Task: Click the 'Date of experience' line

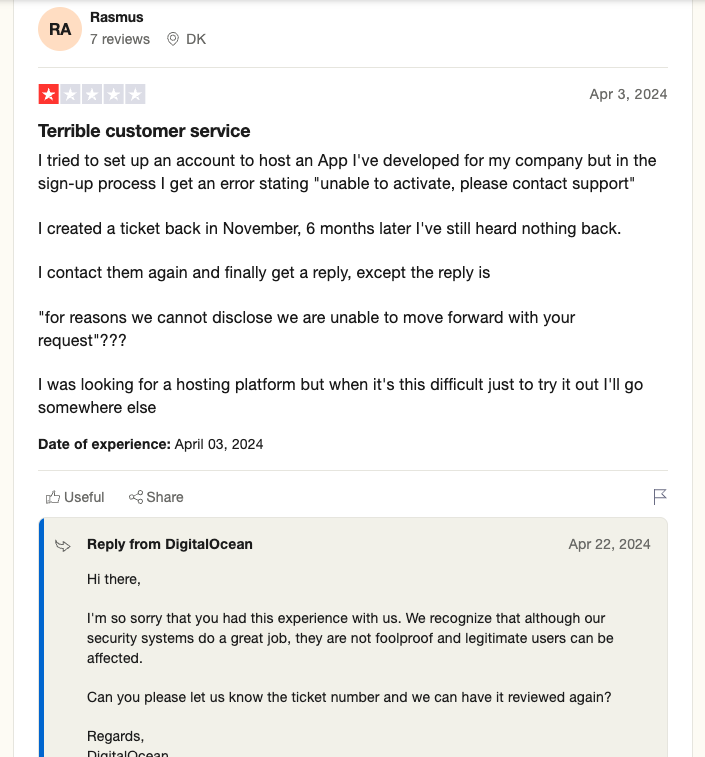Action: 150,444
